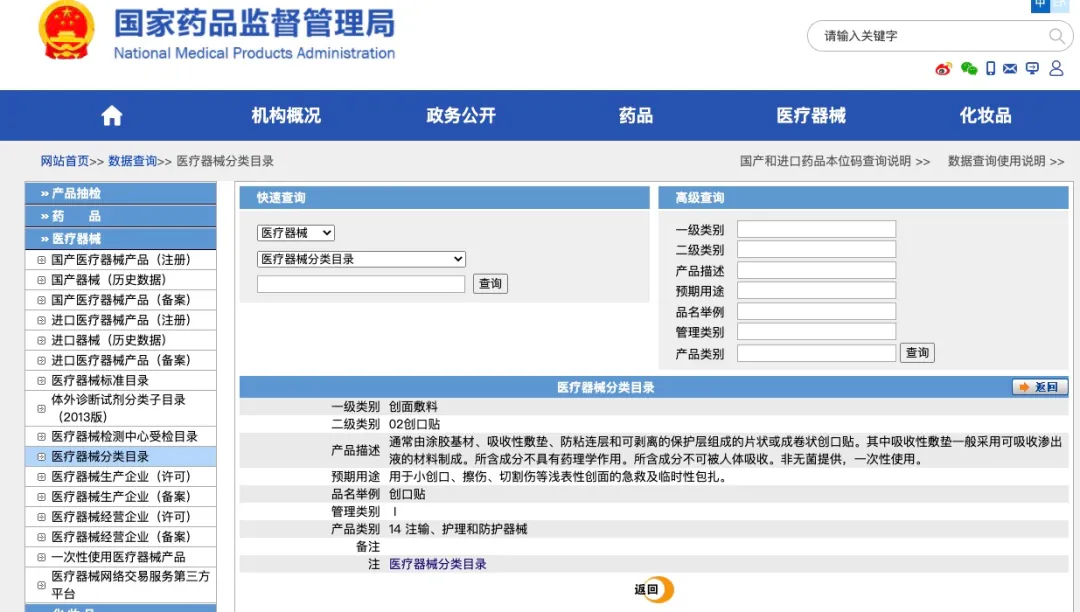This screenshot has height=612, width=1080.
Task: Expand the 药品 sidebar section
Action: coord(120,215)
